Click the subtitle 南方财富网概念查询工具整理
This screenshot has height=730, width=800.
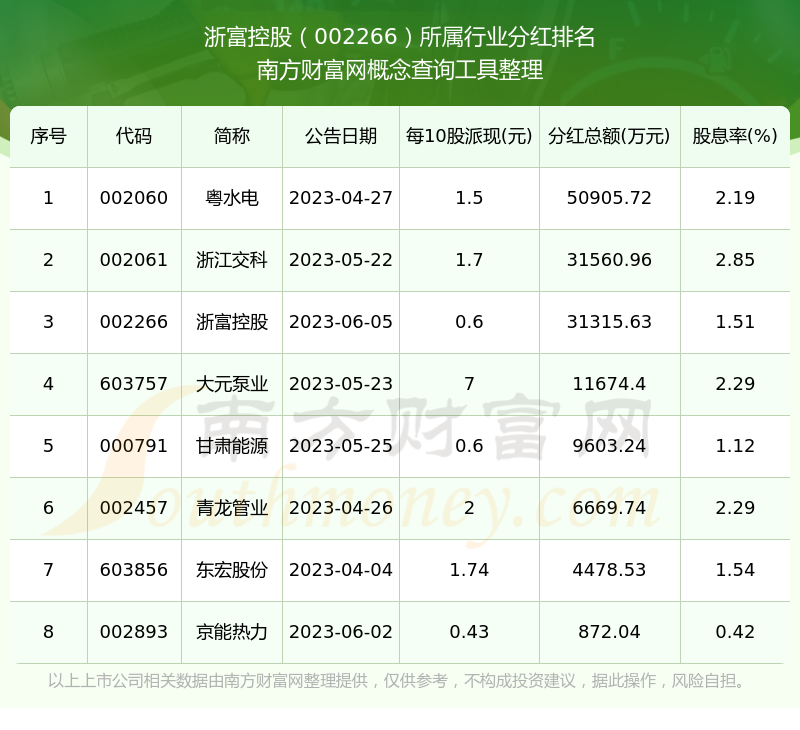click(399, 70)
